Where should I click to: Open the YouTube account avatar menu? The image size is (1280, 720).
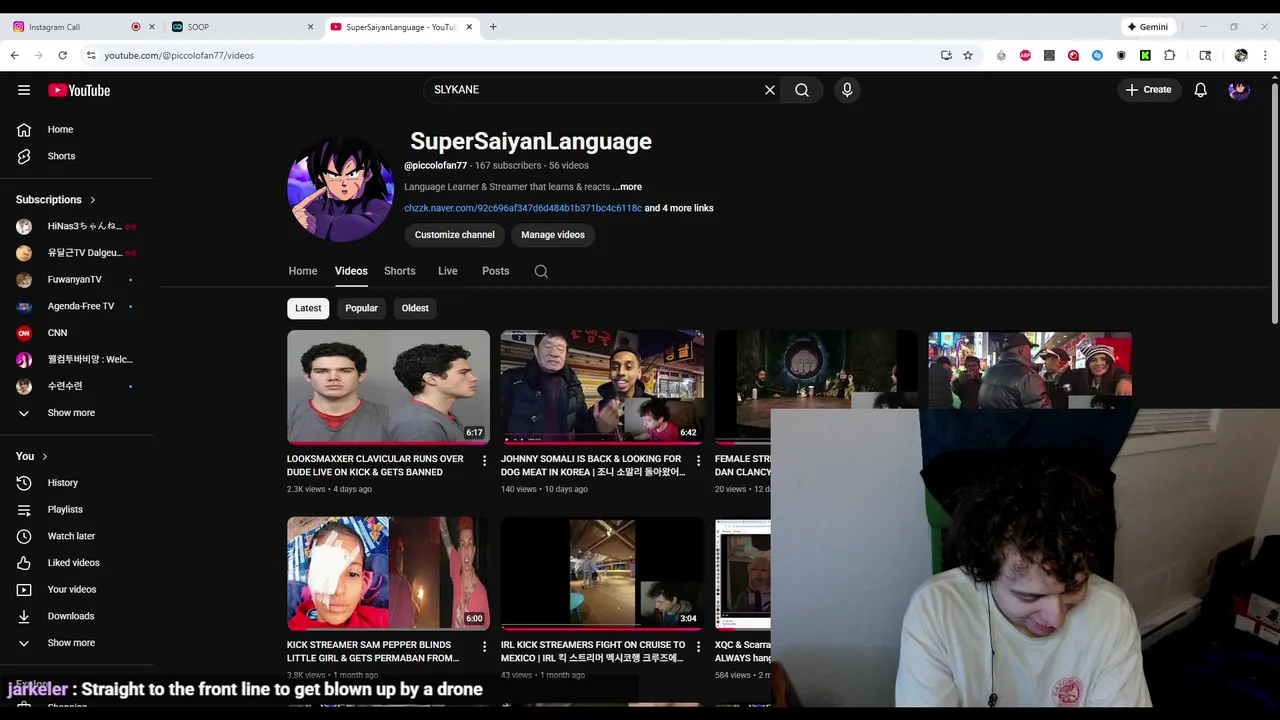(x=1239, y=90)
